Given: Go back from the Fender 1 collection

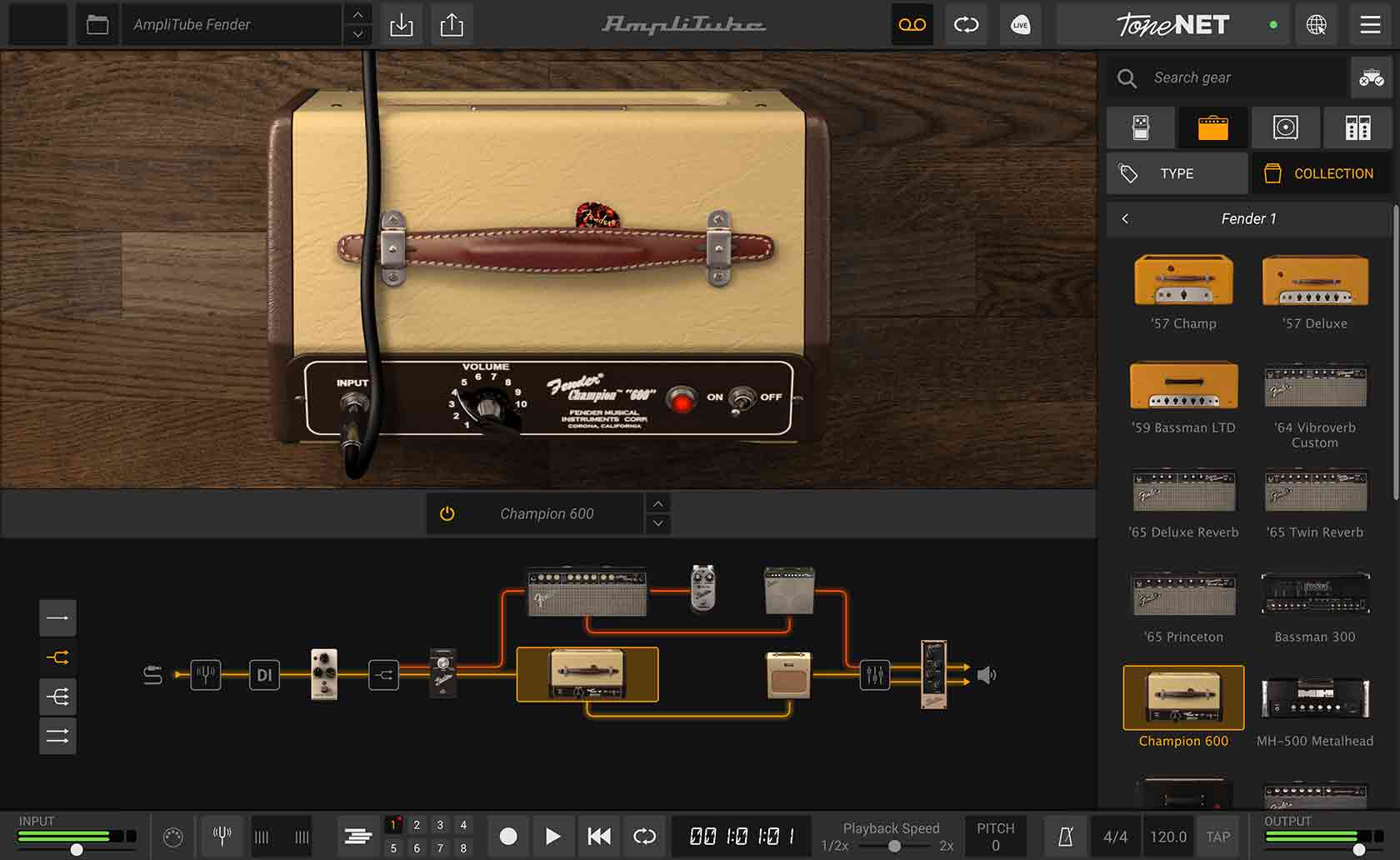Looking at the screenshot, I should (1125, 218).
